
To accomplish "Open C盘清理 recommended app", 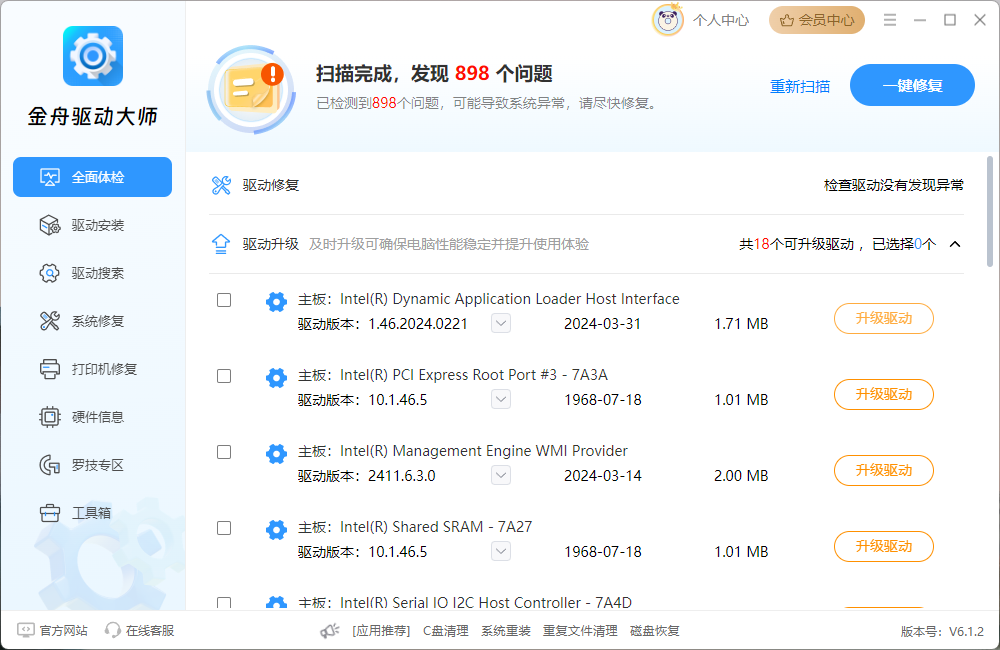I will (446, 631).
